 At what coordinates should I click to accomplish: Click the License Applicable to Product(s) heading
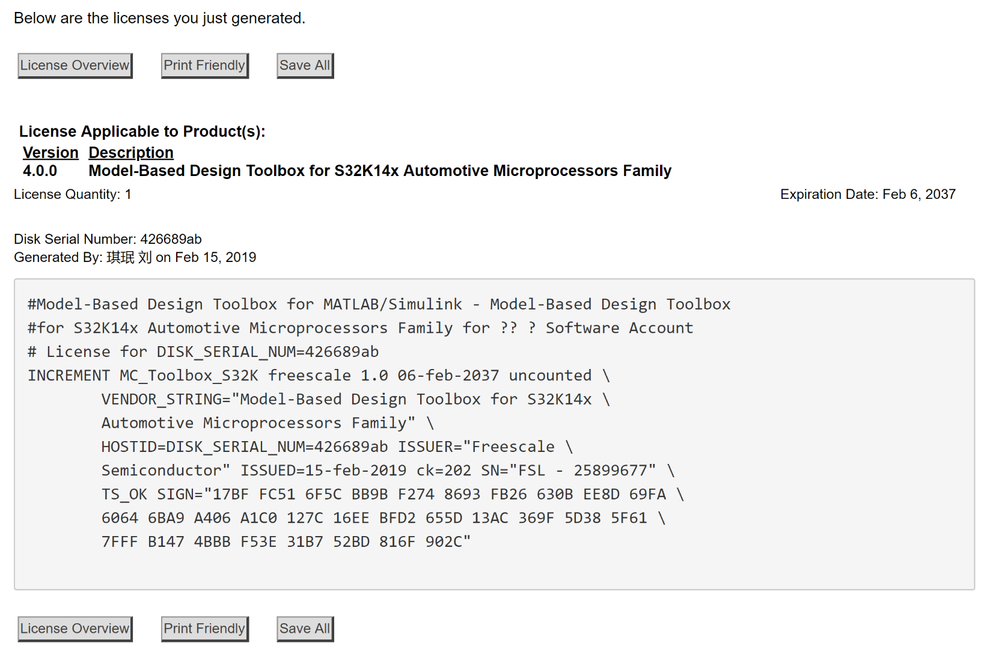[x=142, y=132]
